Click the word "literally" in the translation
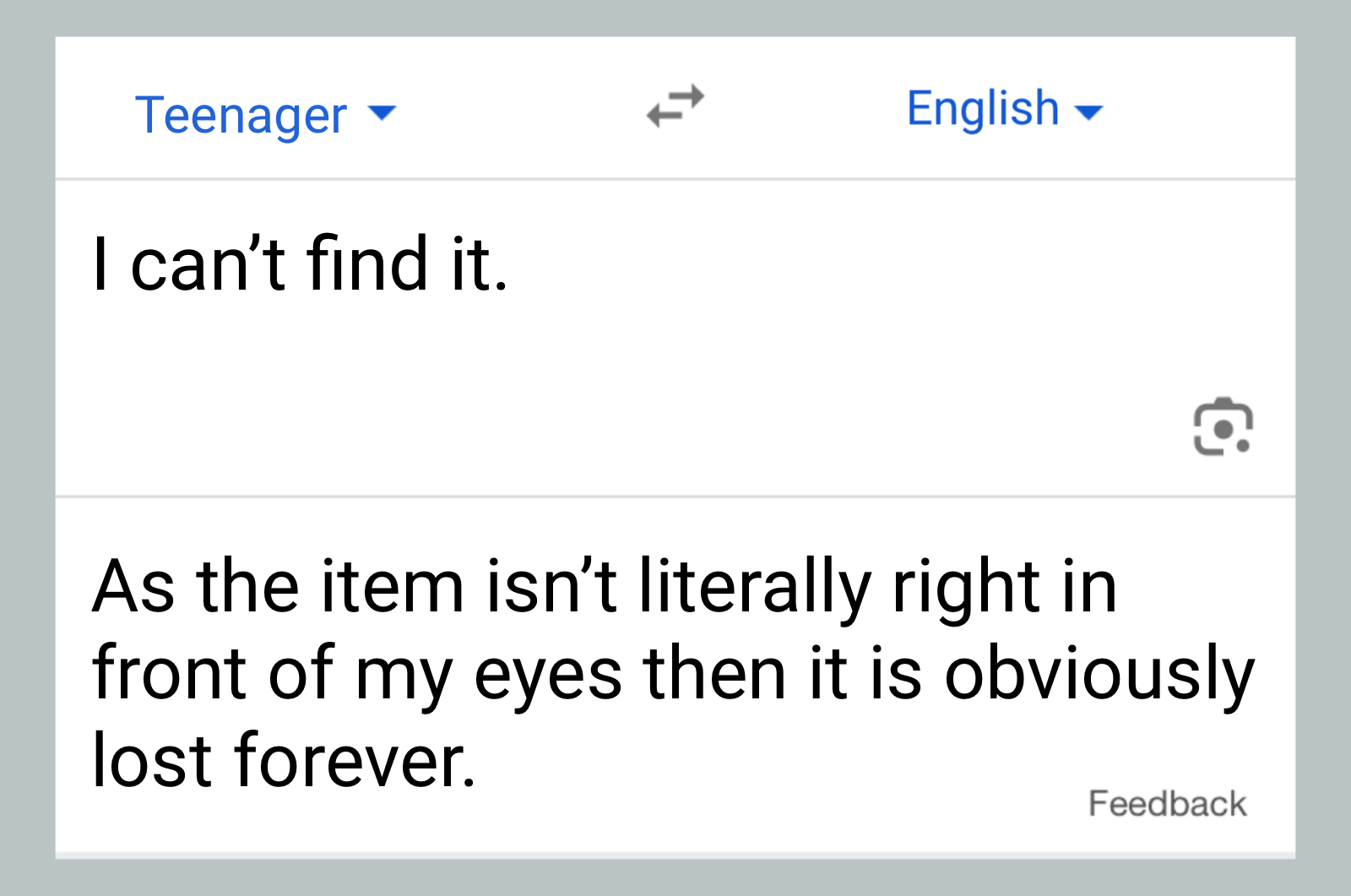1351x896 pixels. point(754,587)
